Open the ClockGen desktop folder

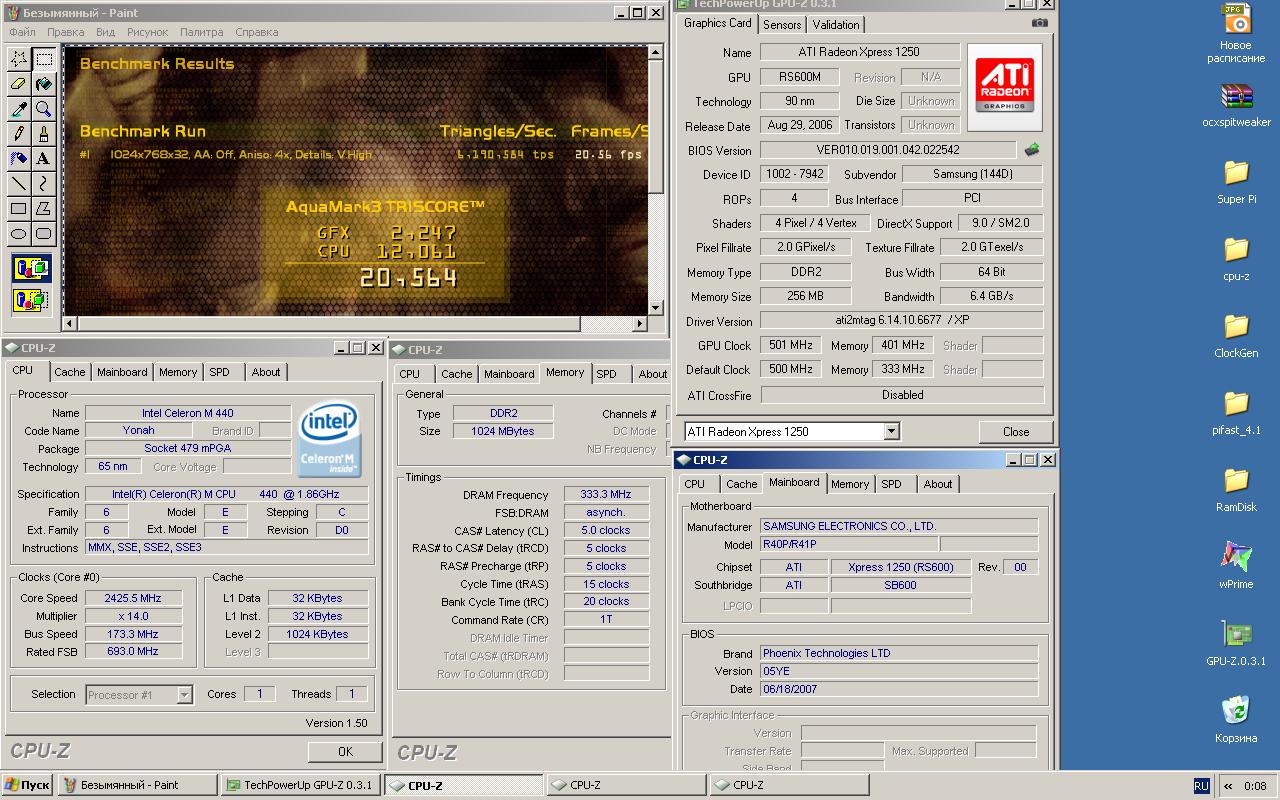click(x=1237, y=335)
